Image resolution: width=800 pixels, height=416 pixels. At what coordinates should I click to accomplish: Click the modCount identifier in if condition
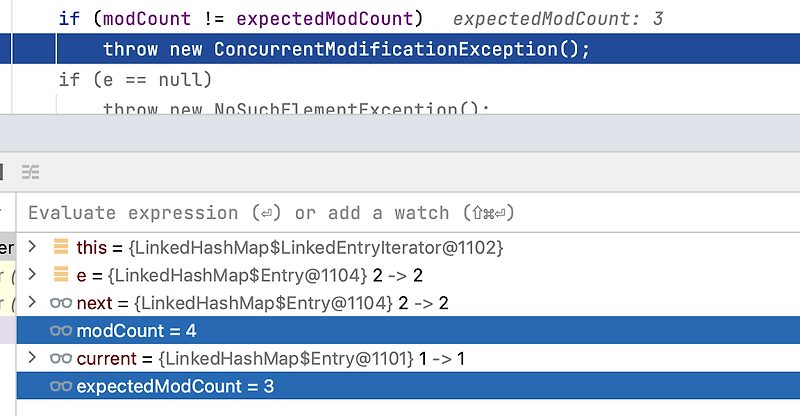click(147, 19)
